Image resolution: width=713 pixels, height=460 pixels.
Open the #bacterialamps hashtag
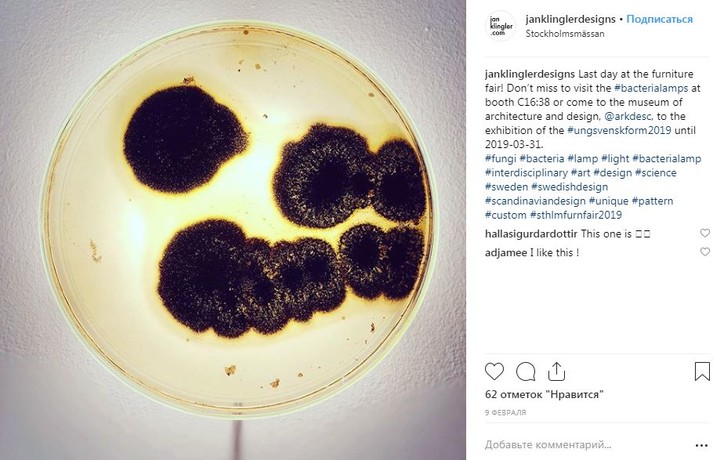[651, 88]
